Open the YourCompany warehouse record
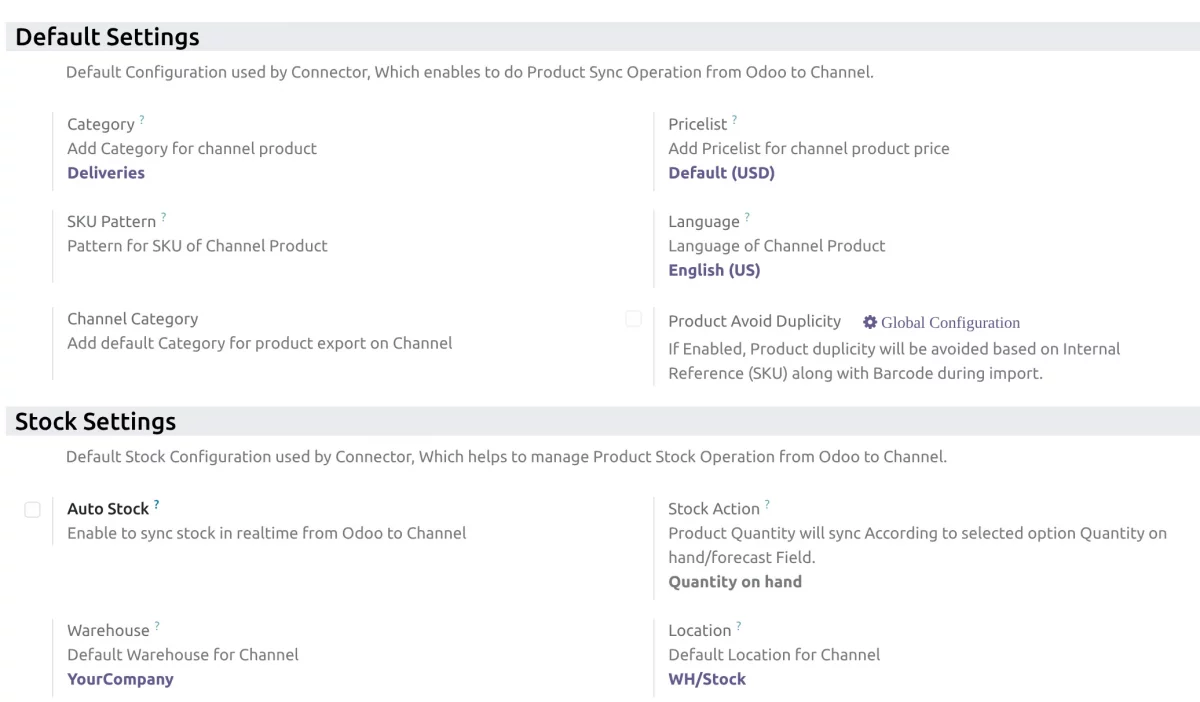The width and height of the screenshot is (1200, 702). (x=120, y=678)
